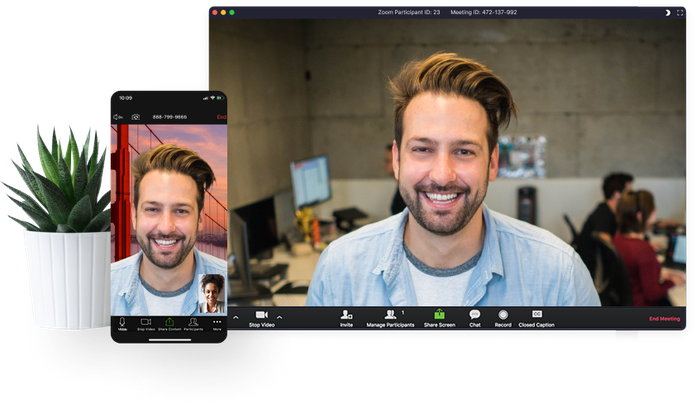Open the More menu on the phone
Image resolution: width=700 pixels, height=412 pixels.
coord(217,323)
